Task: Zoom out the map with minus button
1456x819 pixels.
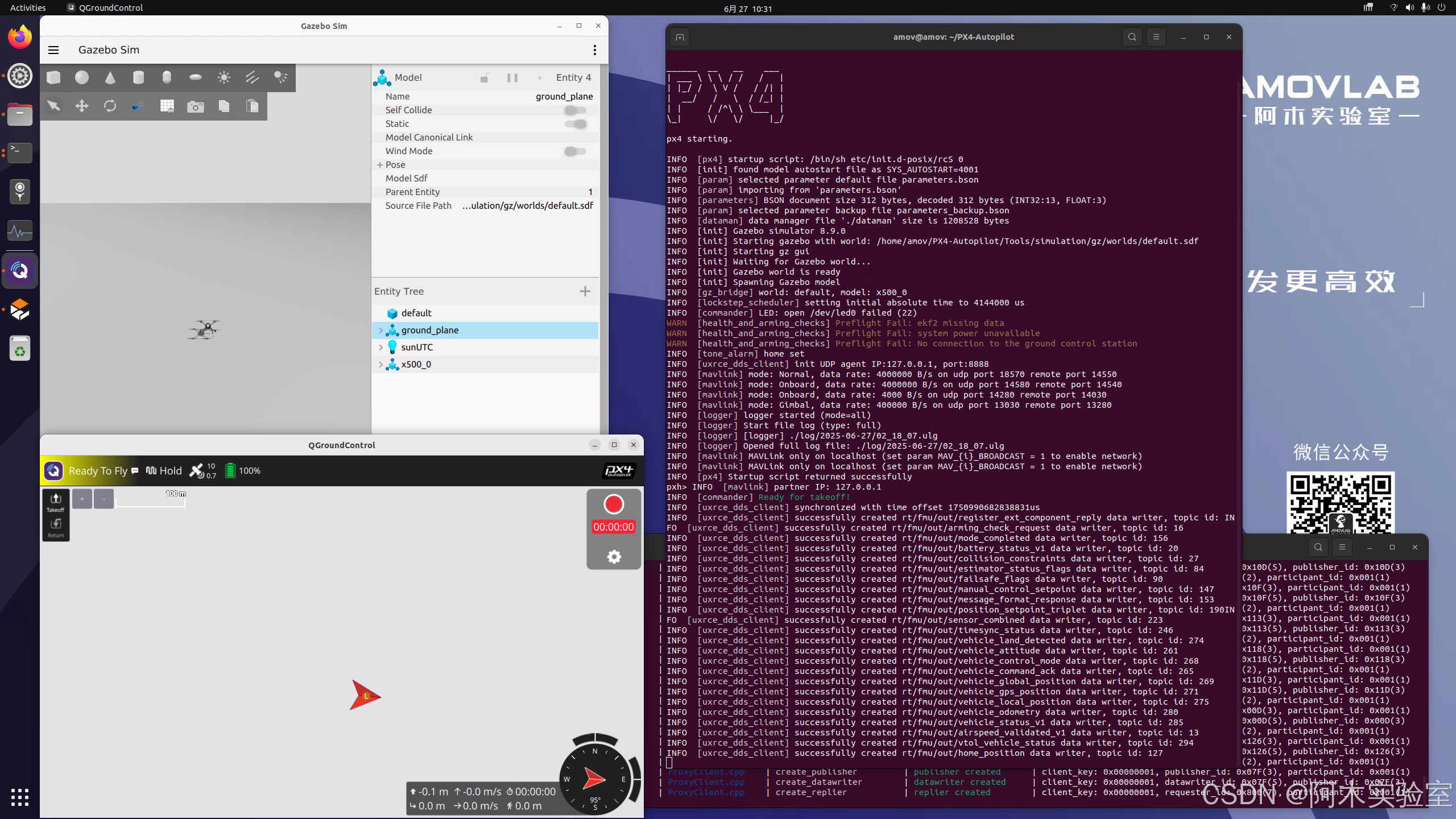Action: point(104,499)
